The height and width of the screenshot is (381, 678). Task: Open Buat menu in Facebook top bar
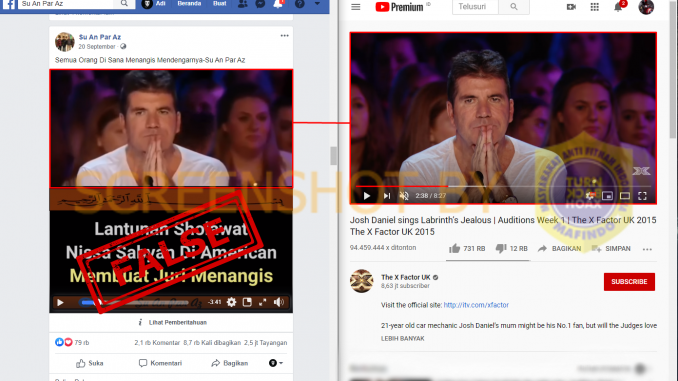(x=220, y=3)
